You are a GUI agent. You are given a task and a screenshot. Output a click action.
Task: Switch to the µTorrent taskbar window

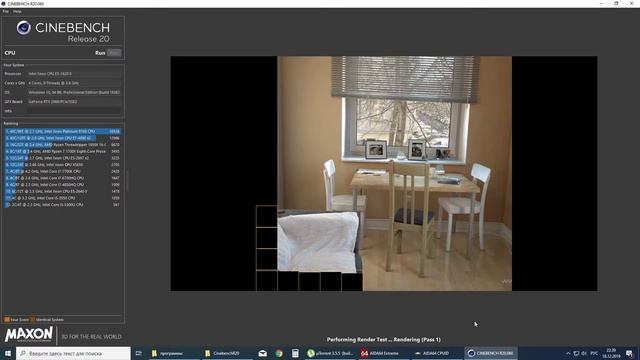331,353
